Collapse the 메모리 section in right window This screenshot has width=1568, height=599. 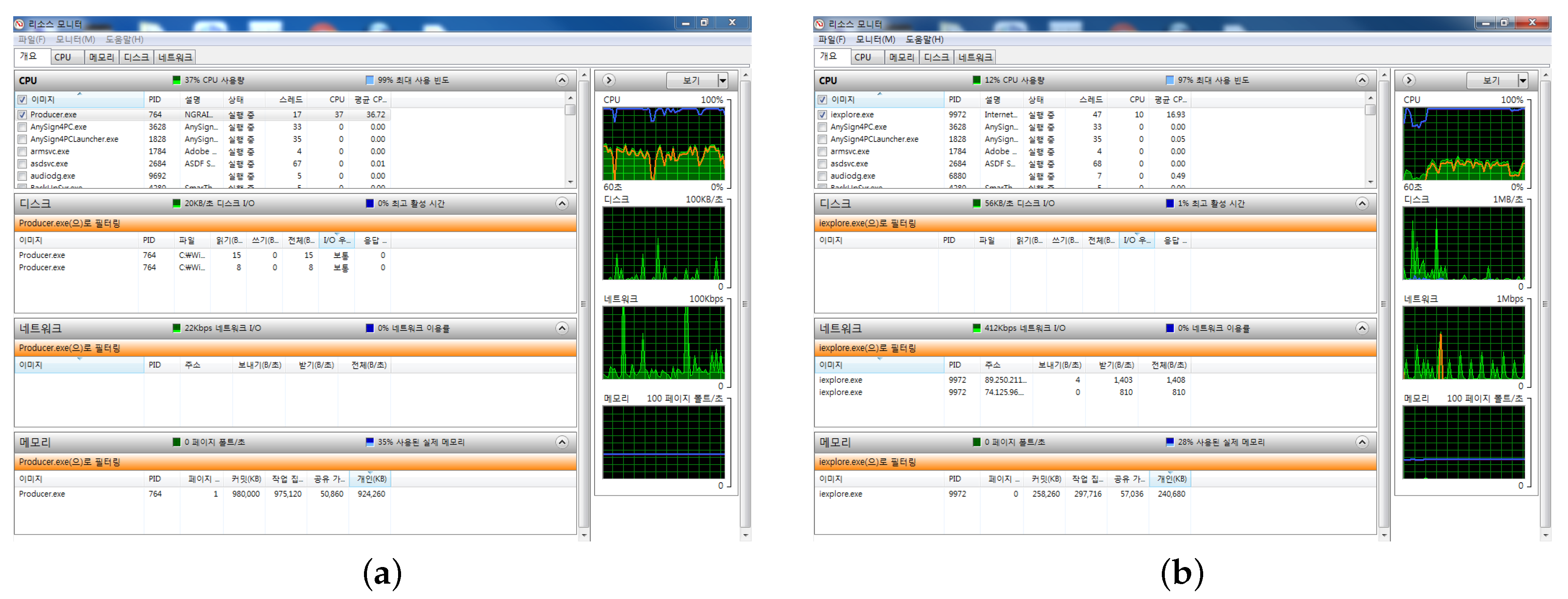(x=1362, y=442)
